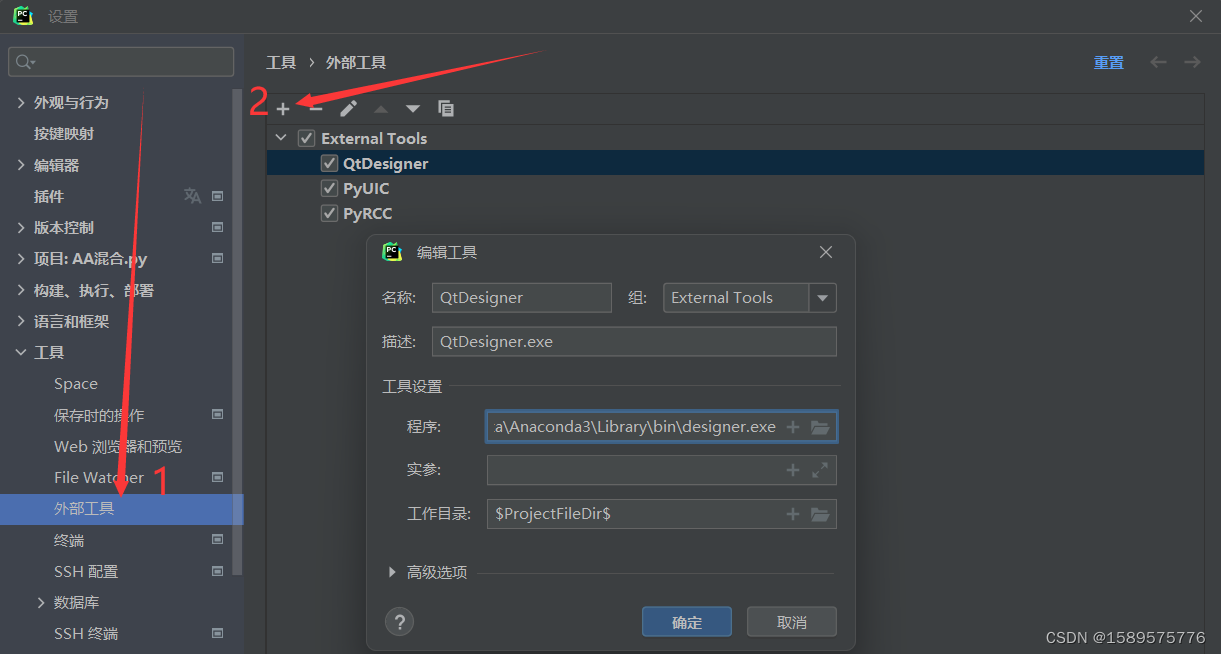The width and height of the screenshot is (1221, 654).
Task: Expand the 版本控制 settings section
Action: (21, 227)
